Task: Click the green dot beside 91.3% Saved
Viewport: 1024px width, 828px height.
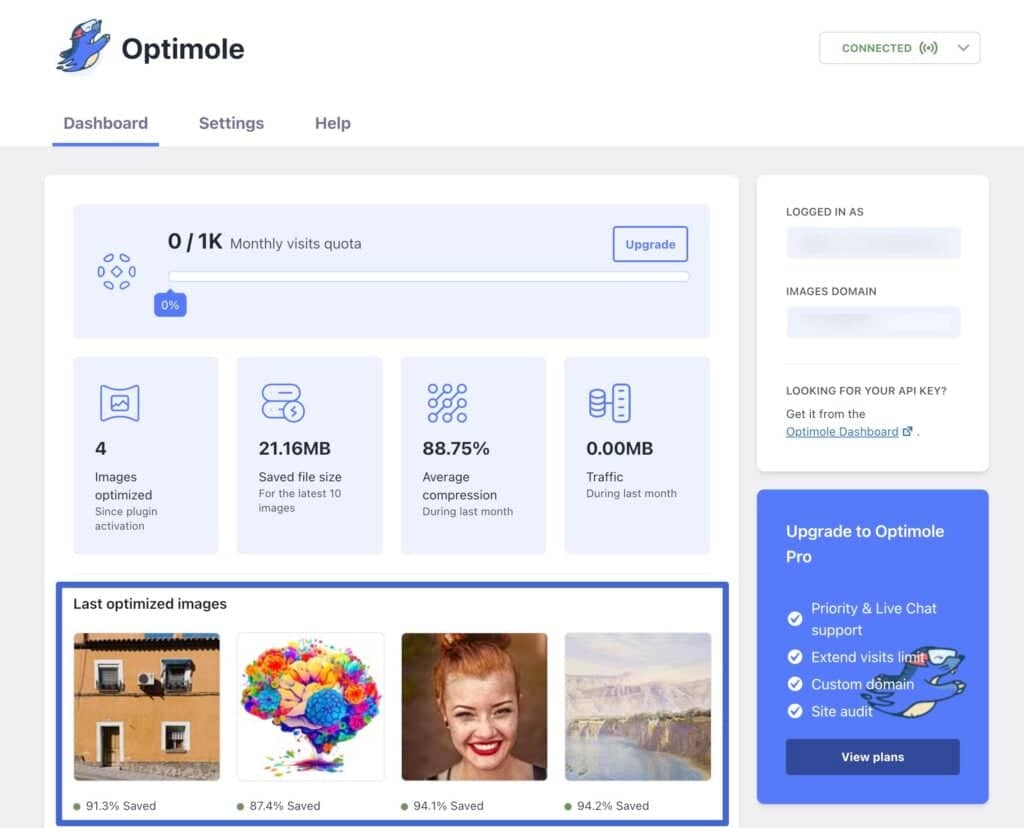Action: click(x=77, y=806)
